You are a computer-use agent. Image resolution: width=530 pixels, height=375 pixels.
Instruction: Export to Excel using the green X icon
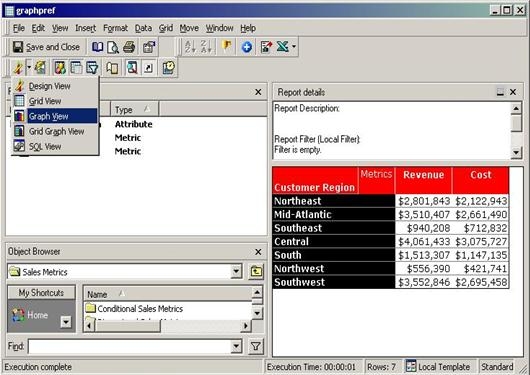pos(283,47)
